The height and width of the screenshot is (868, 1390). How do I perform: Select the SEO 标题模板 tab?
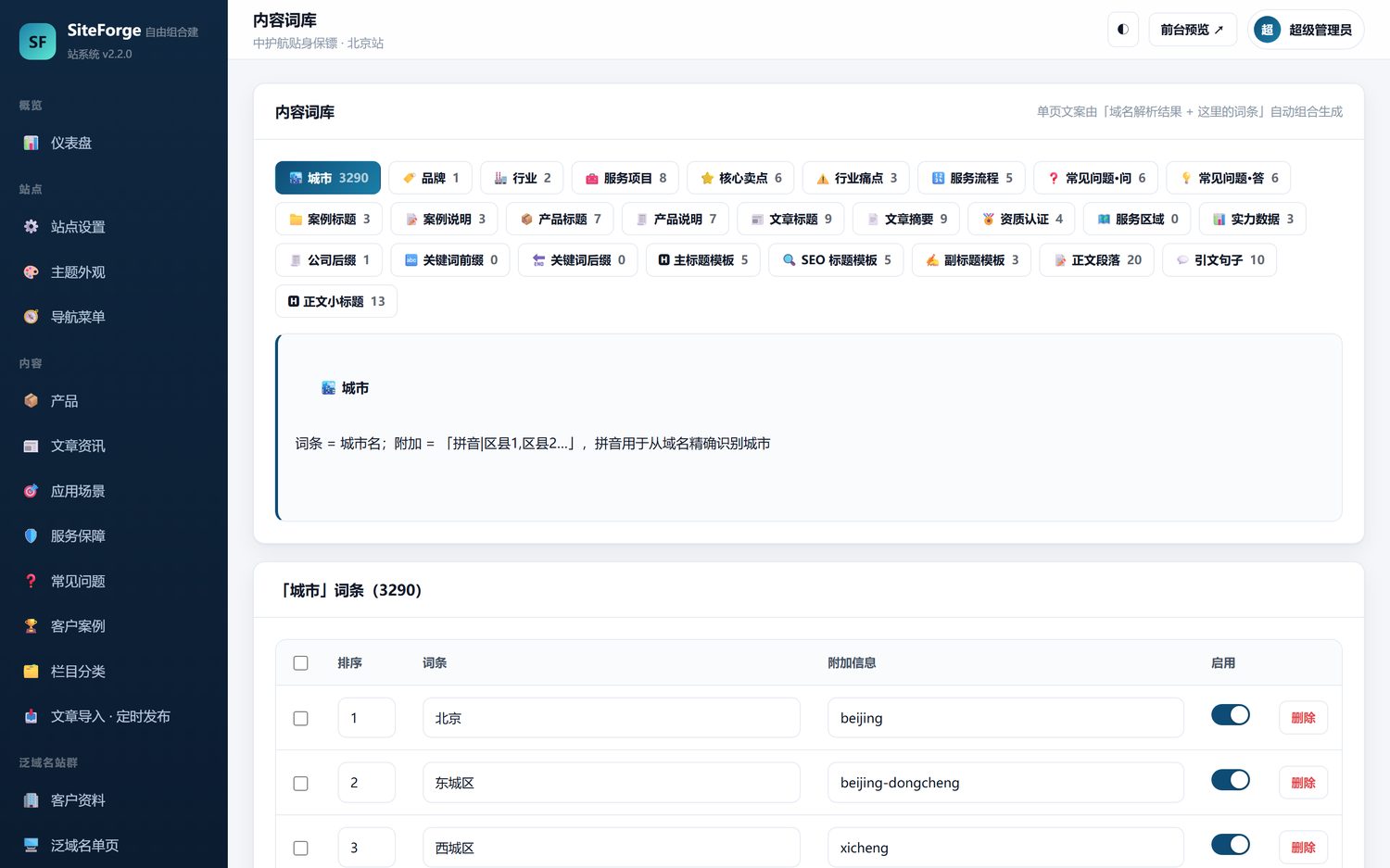tap(836, 260)
